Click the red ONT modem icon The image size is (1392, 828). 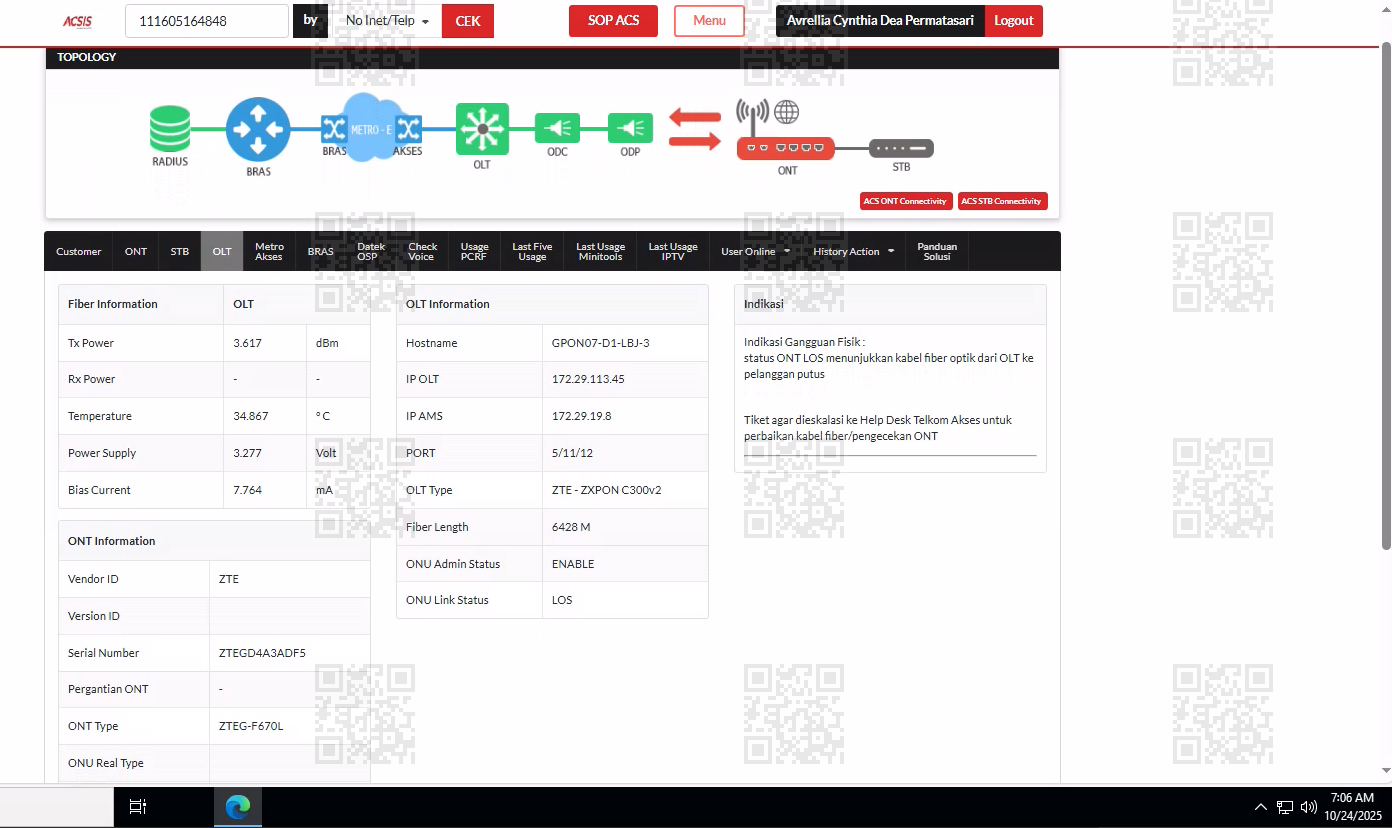[786, 148]
